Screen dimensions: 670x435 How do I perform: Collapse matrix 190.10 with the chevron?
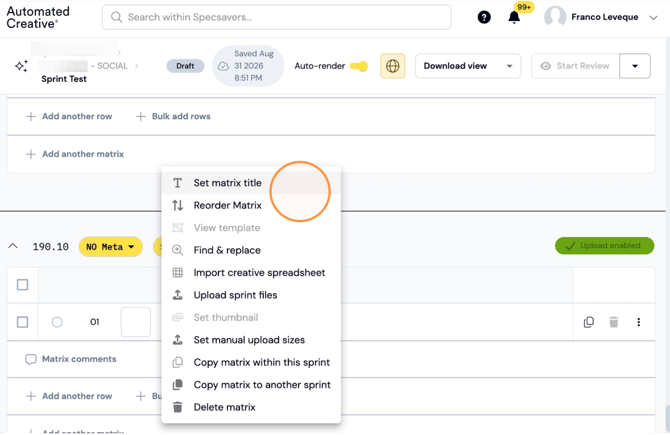click(x=13, y=246)
